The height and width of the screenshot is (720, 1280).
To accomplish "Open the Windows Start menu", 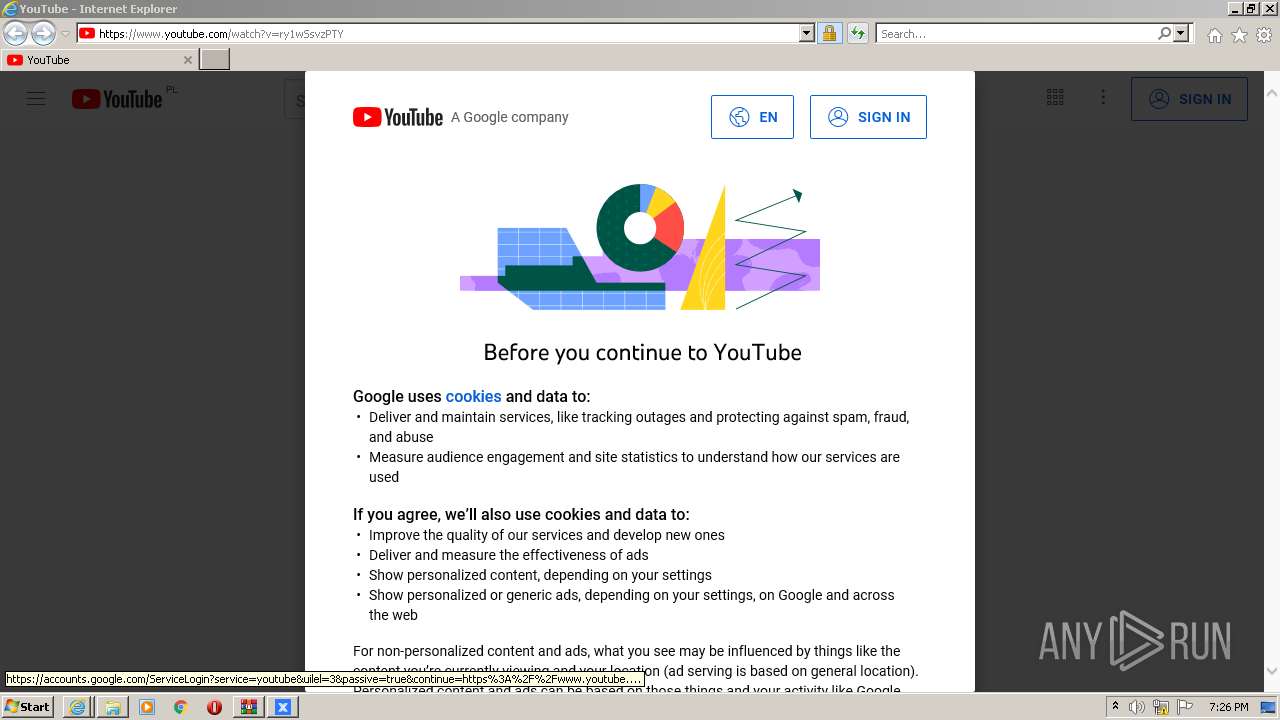I will click(x=28, y=706).
